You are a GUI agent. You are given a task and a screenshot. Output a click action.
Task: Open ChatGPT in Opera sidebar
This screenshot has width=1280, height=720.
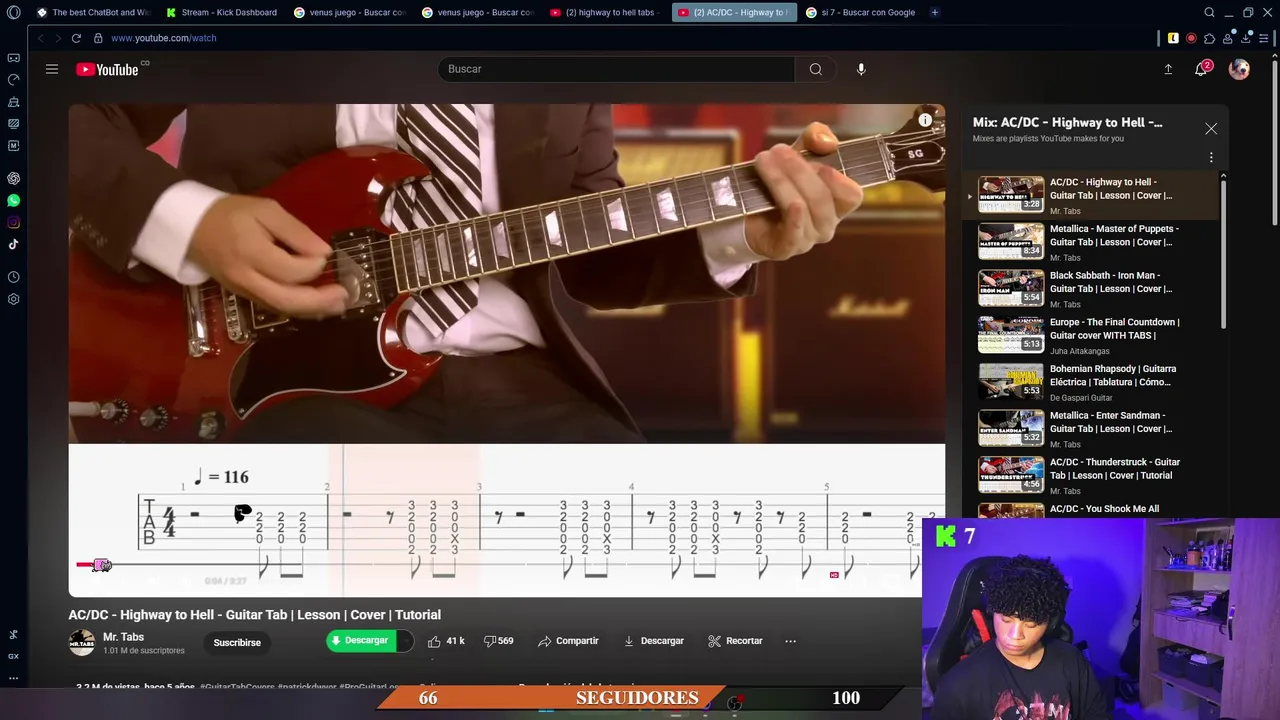[x=13, y=178]
